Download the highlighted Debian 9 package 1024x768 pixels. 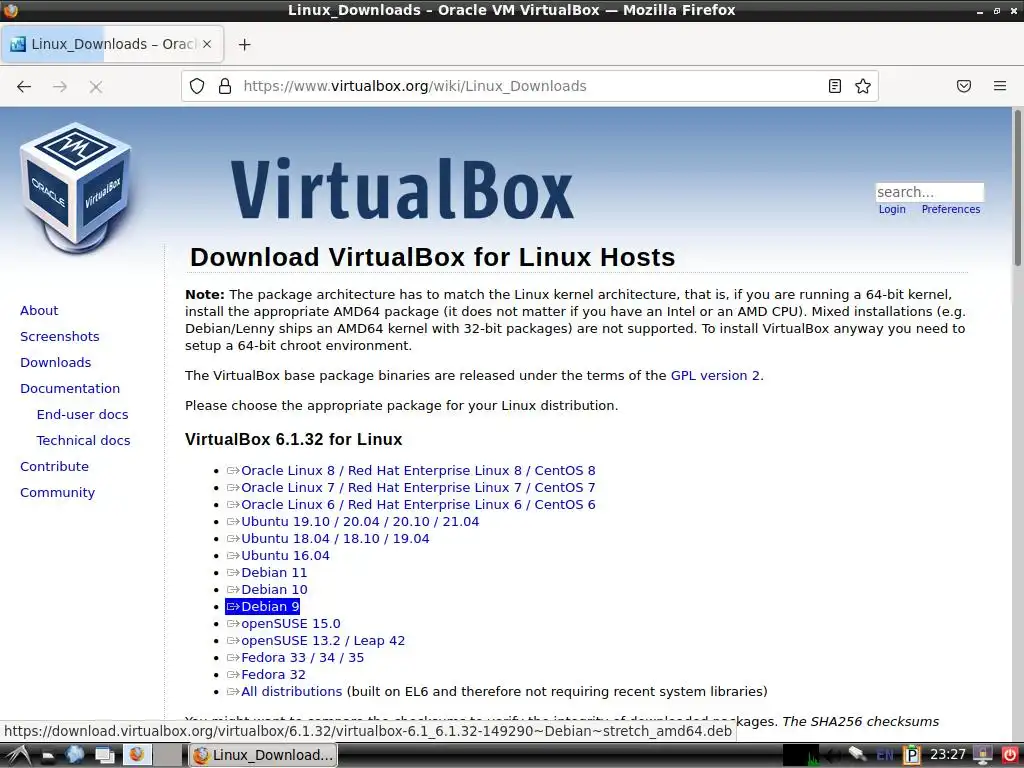[x=263, y=606]
